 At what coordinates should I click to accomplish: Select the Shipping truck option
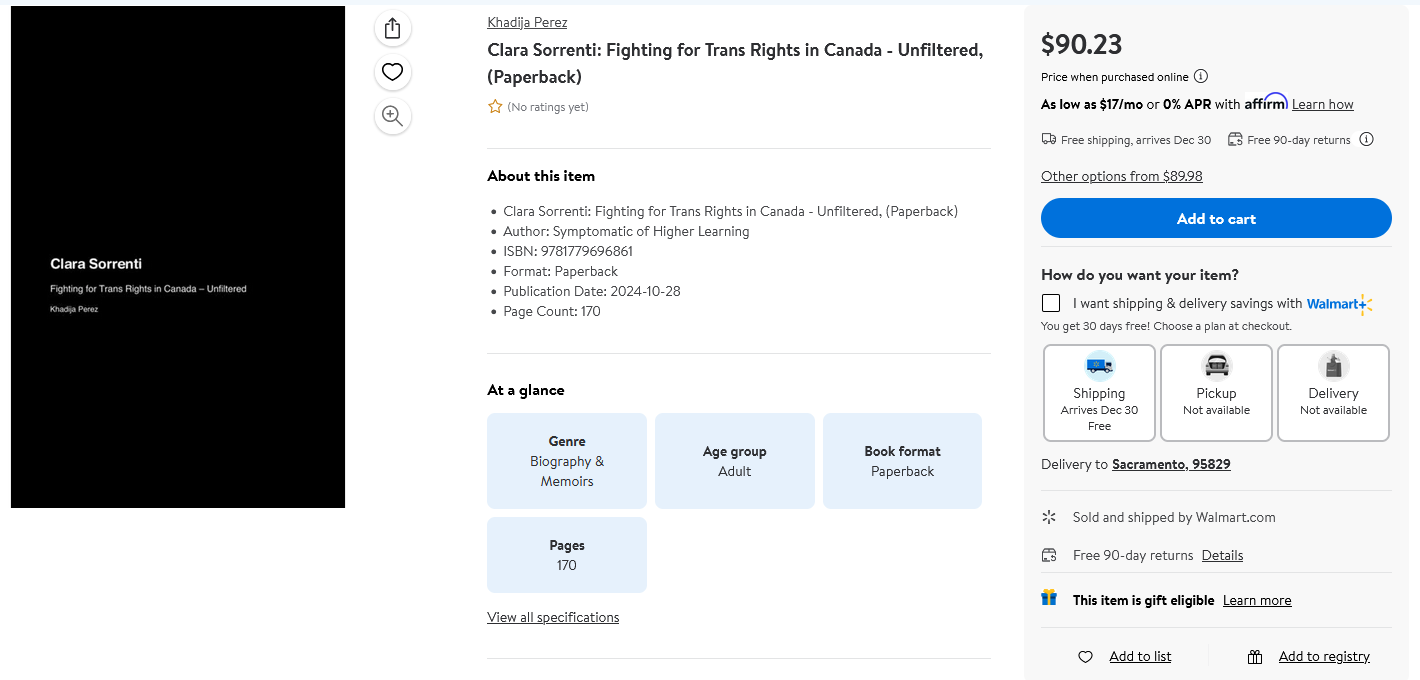tap(1099, 393)
